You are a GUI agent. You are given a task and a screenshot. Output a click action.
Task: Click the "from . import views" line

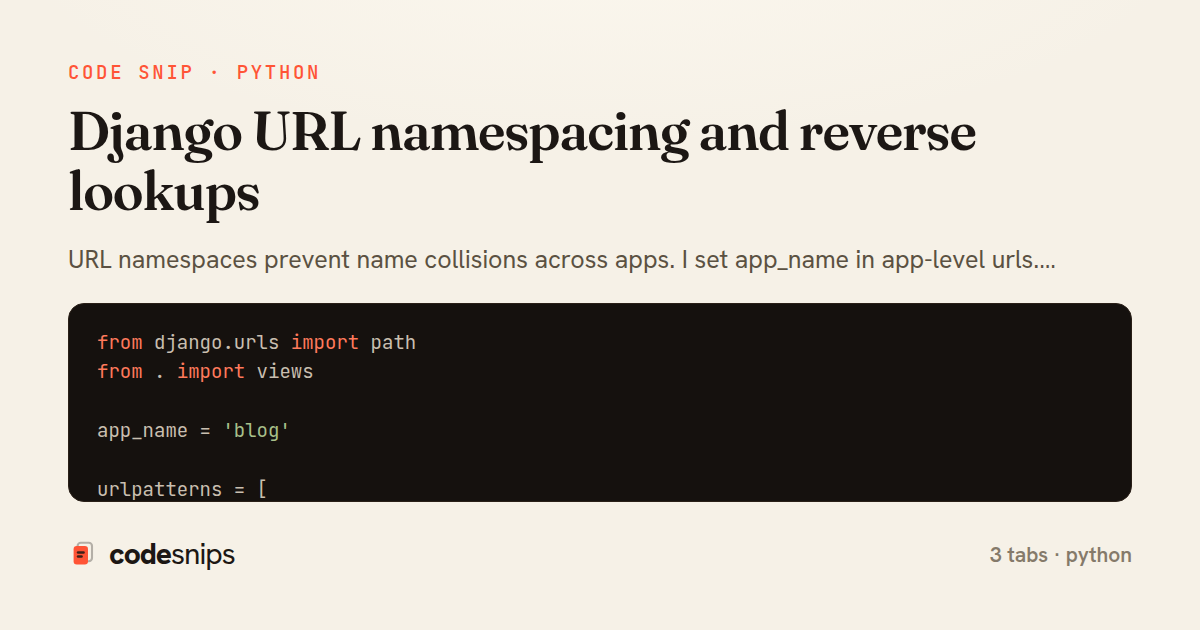tap(205, 372)
